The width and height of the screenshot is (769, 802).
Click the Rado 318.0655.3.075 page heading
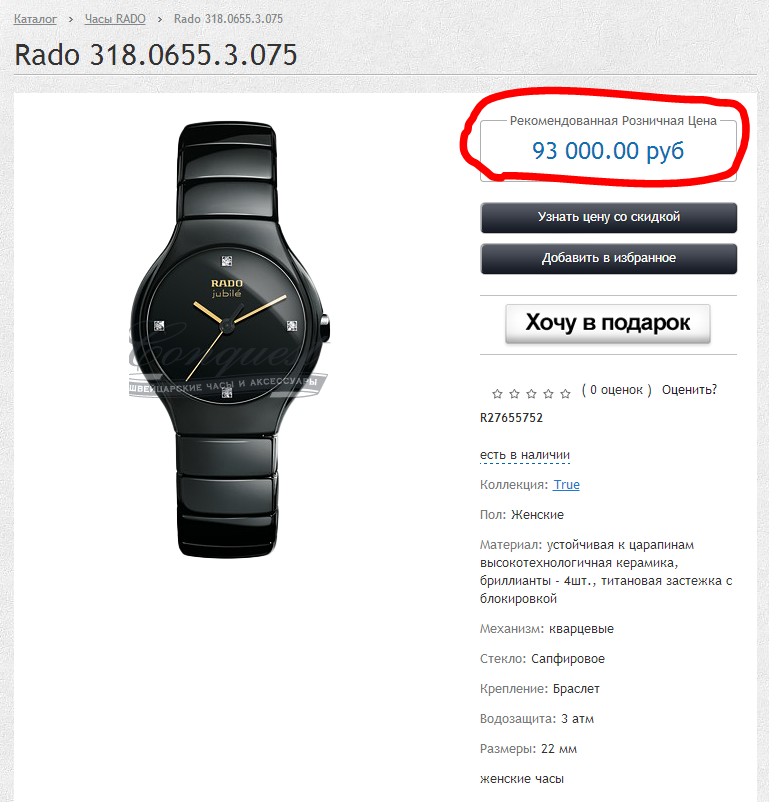(156, 55)
